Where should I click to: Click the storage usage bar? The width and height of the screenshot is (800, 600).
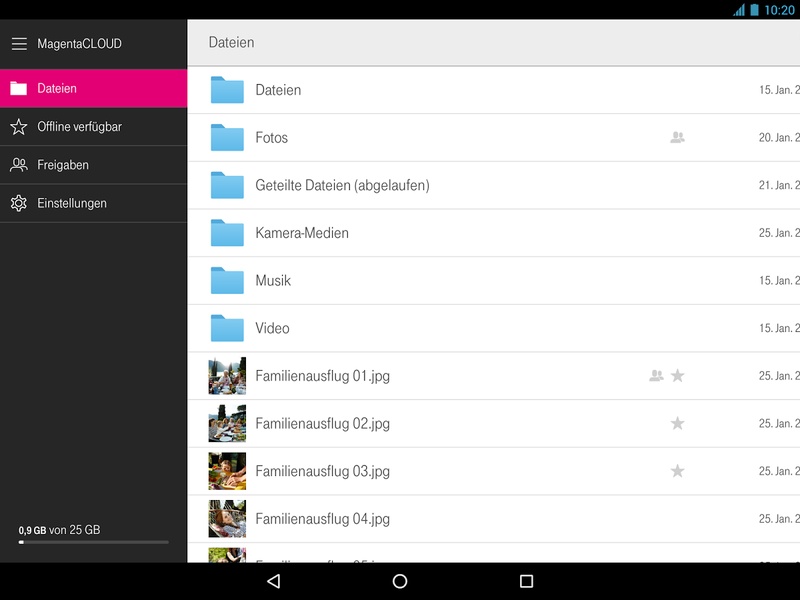93,542
